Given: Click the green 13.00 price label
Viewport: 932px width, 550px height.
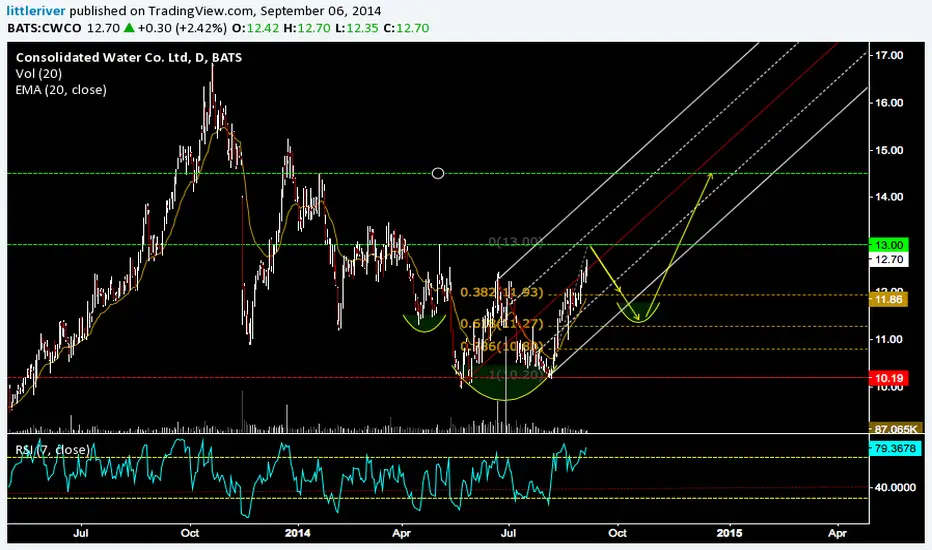Looking at the screenshot, I should [x=889, y=245].
